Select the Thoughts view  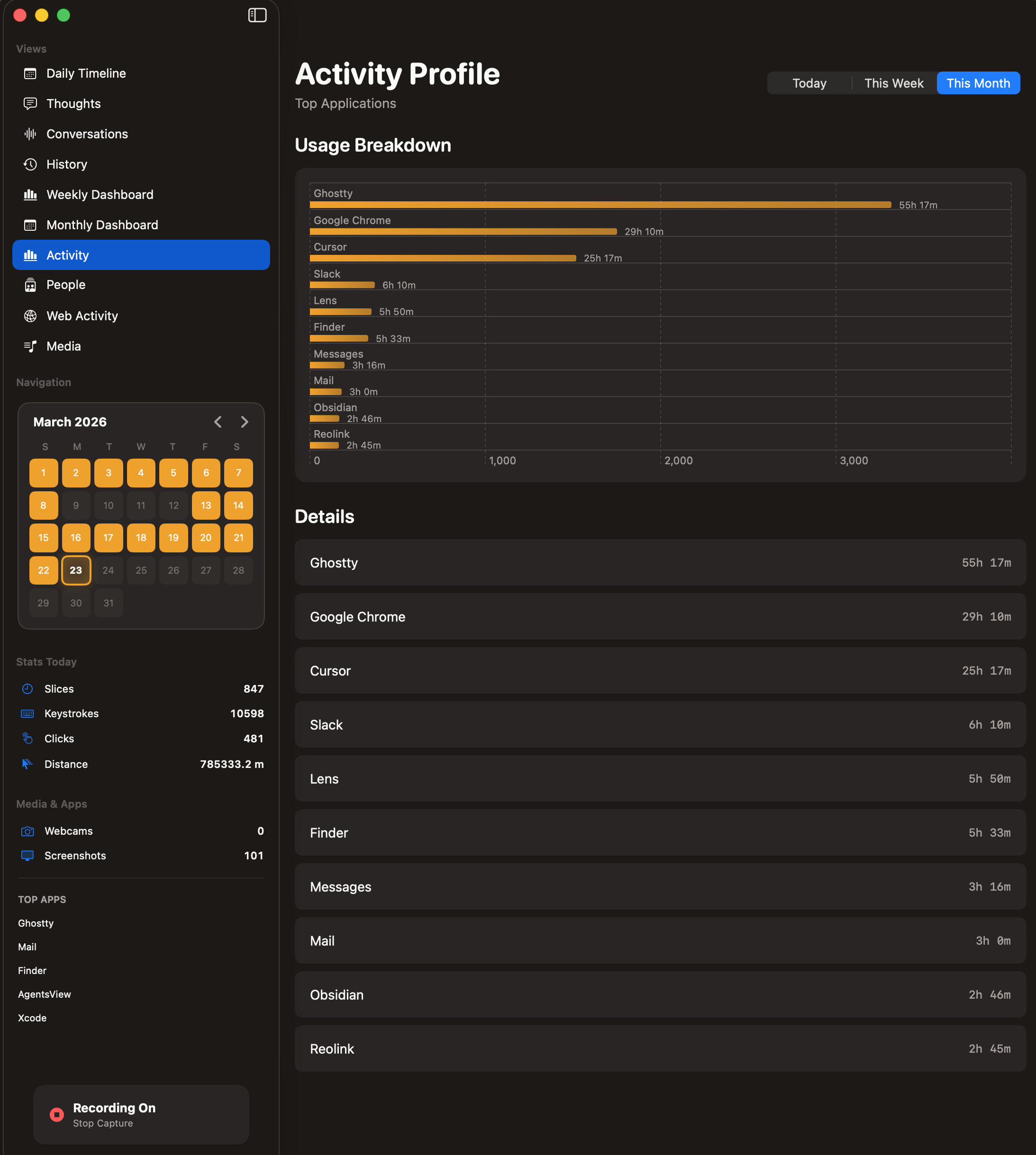73,104
